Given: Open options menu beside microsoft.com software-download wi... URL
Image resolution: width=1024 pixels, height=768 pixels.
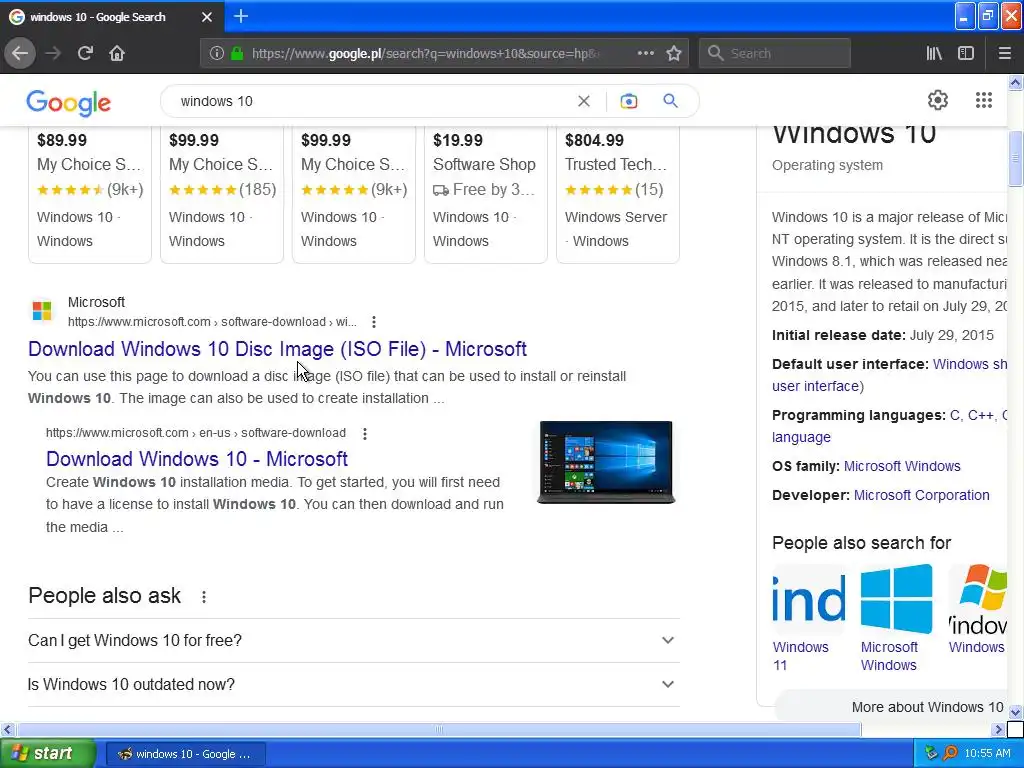Looking at the screenshot, I should click(x=374, y=321).
